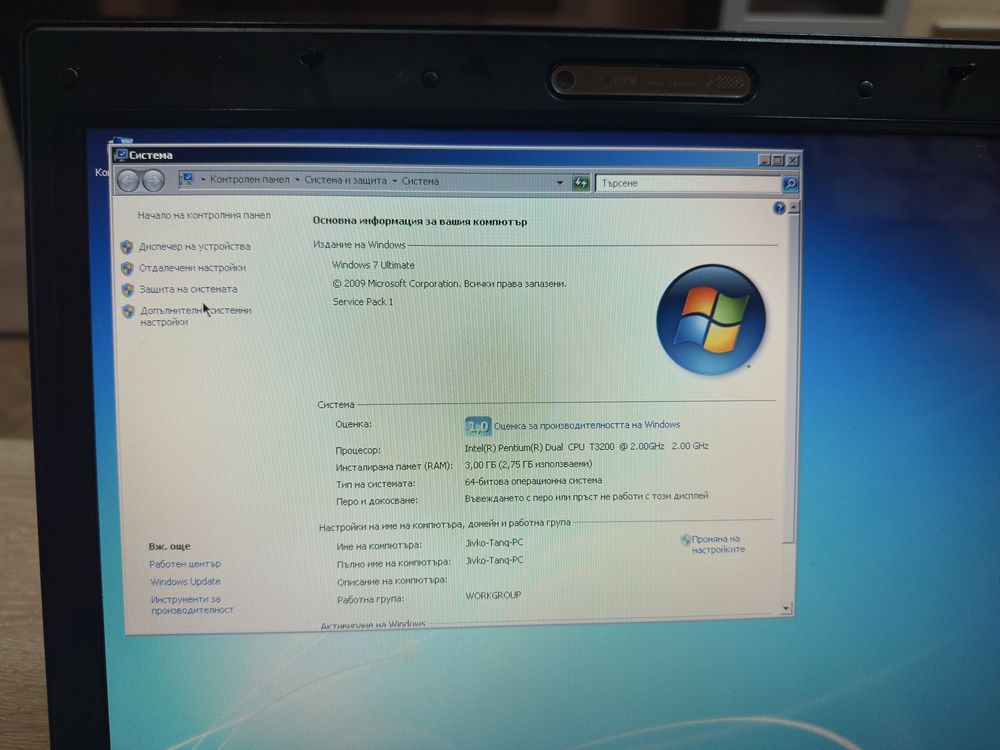Expand dropdown arrow before Контролен панел

203,180
